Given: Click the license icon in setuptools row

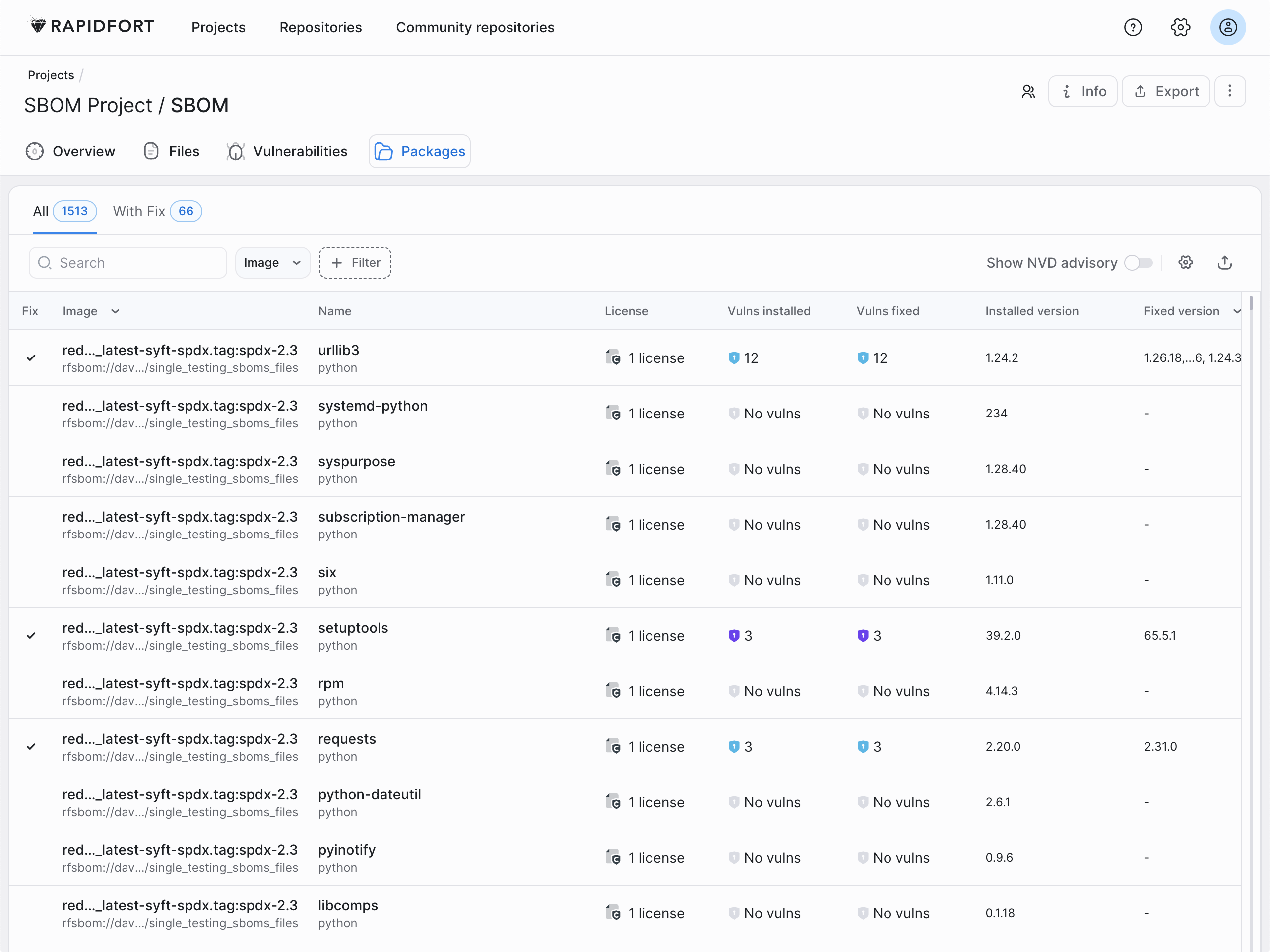Looking at the screenshot, I should 613,635.
